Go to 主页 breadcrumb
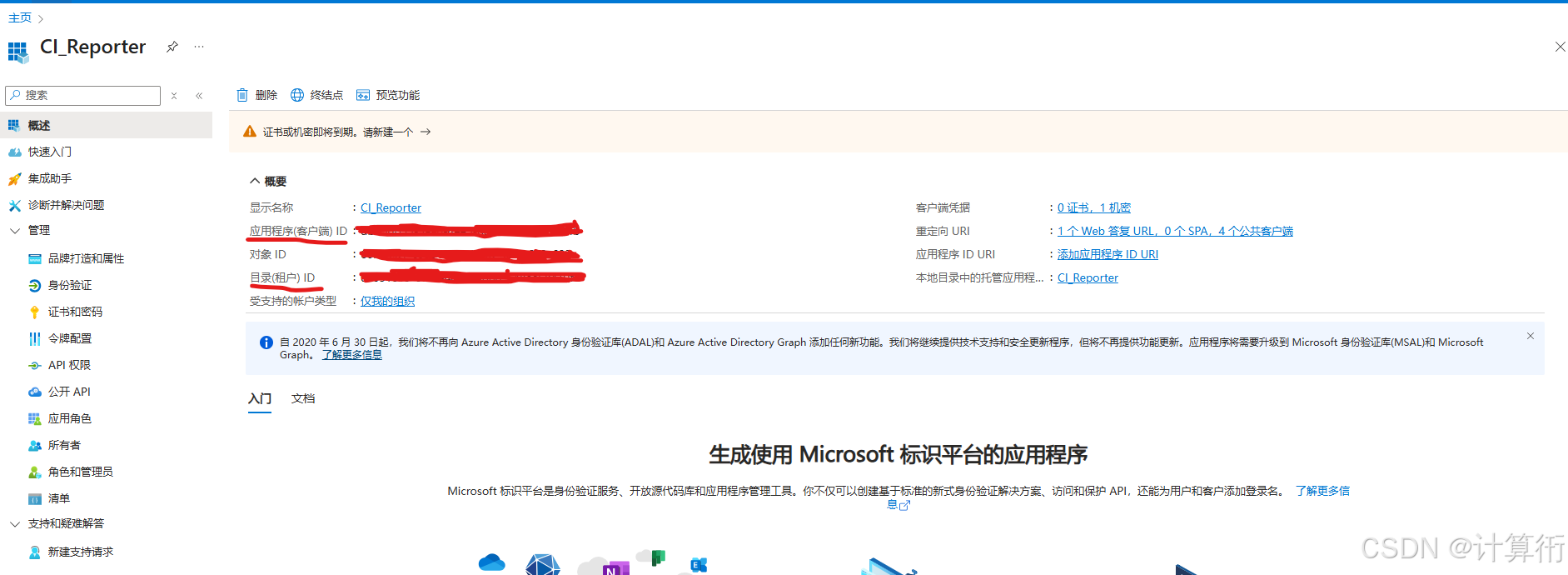 (x=20, y=17)
